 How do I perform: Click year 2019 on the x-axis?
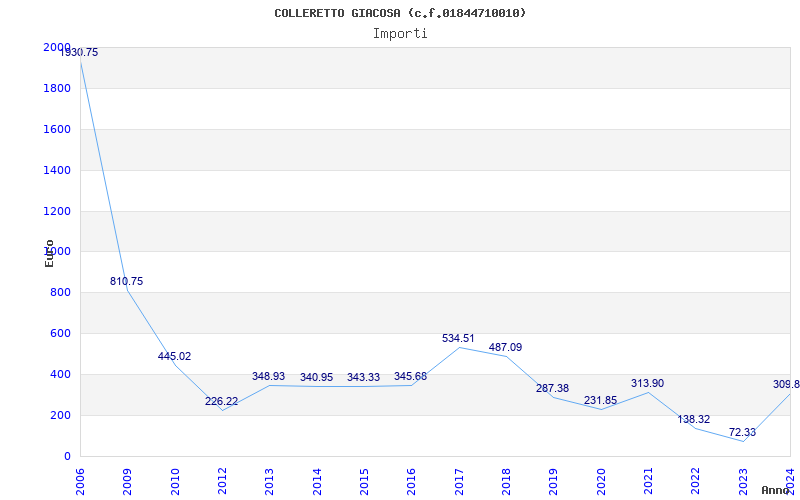(554, 481)
